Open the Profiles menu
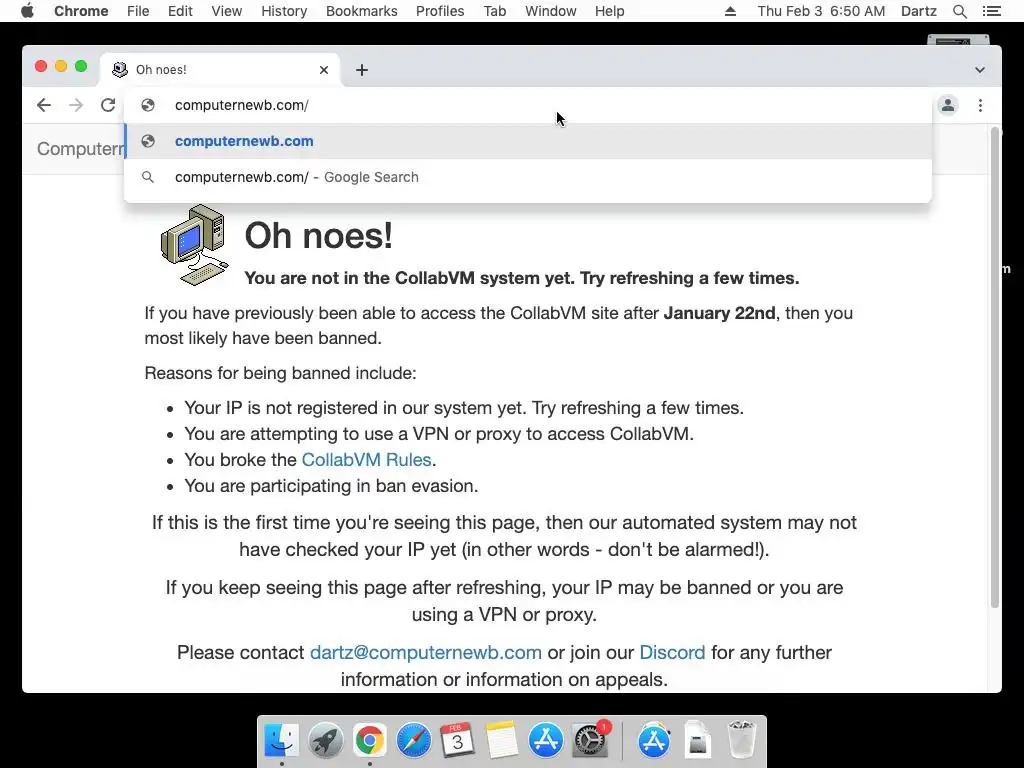The width and height of the screenshot is (1024, 768). (x=440, y=11)
